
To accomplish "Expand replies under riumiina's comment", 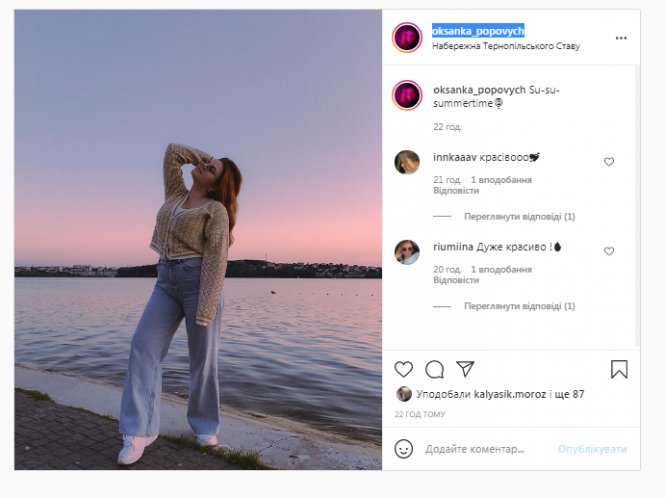I will (519, 306).
